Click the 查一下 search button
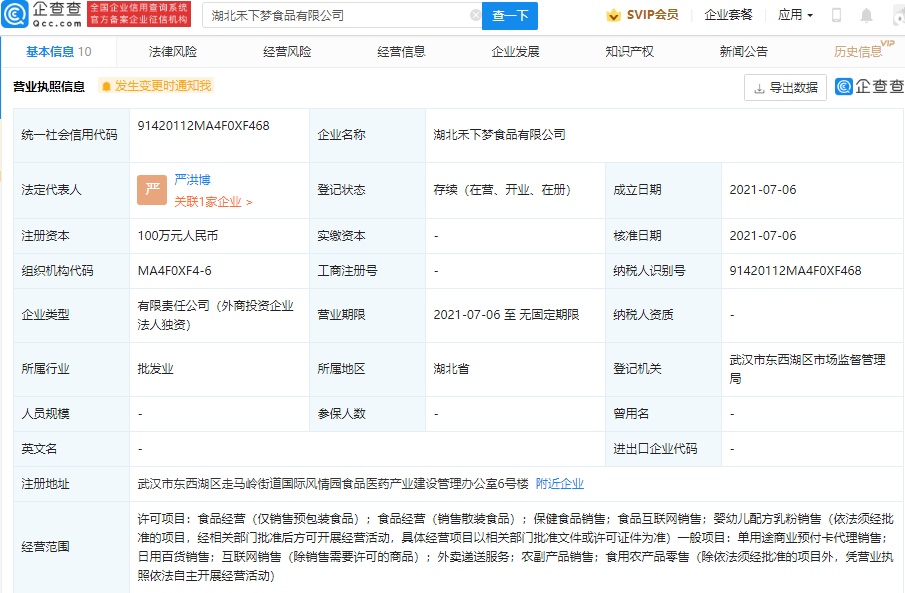Viewport: 905px width, 593px height. [510, 16]
